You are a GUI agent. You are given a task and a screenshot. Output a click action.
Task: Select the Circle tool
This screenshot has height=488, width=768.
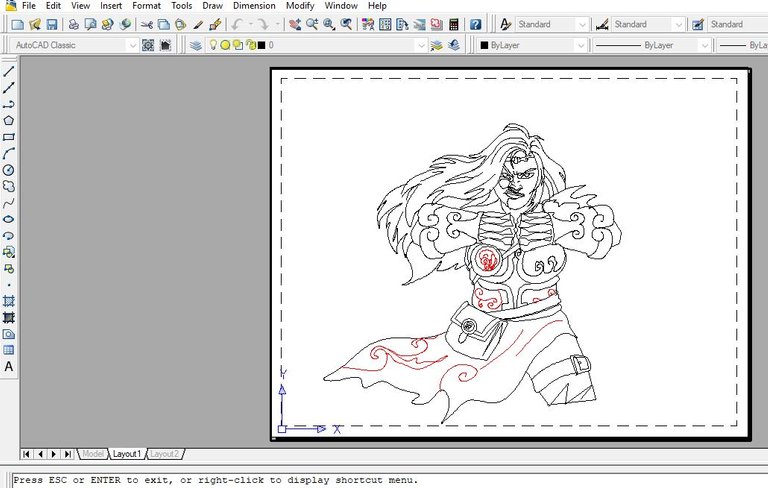[9, 170]
